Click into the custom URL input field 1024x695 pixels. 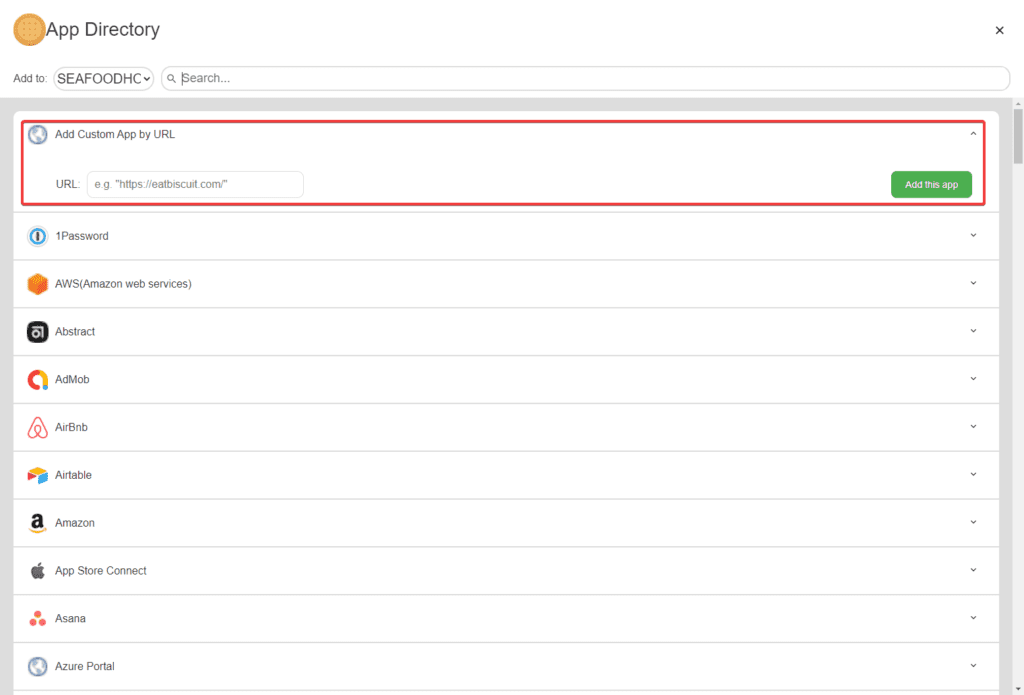tap(195, 184)
